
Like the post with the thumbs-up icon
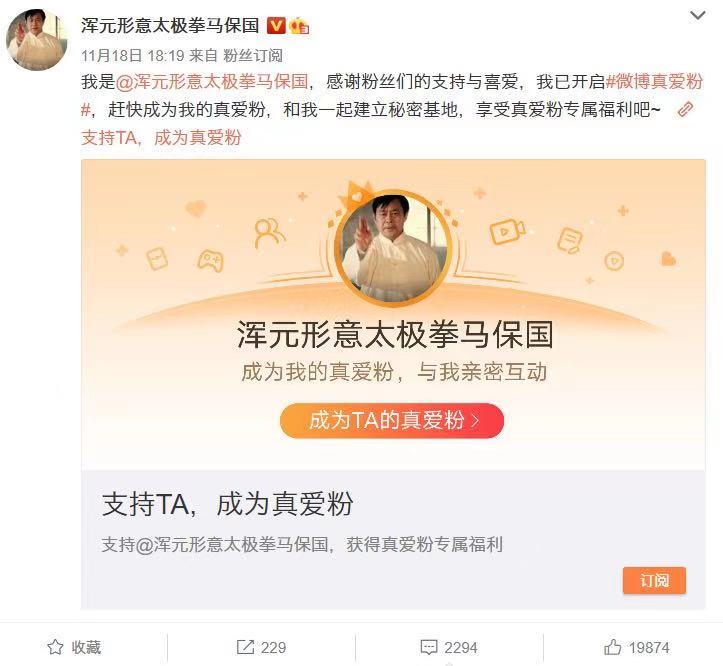(x=612, y=647)
